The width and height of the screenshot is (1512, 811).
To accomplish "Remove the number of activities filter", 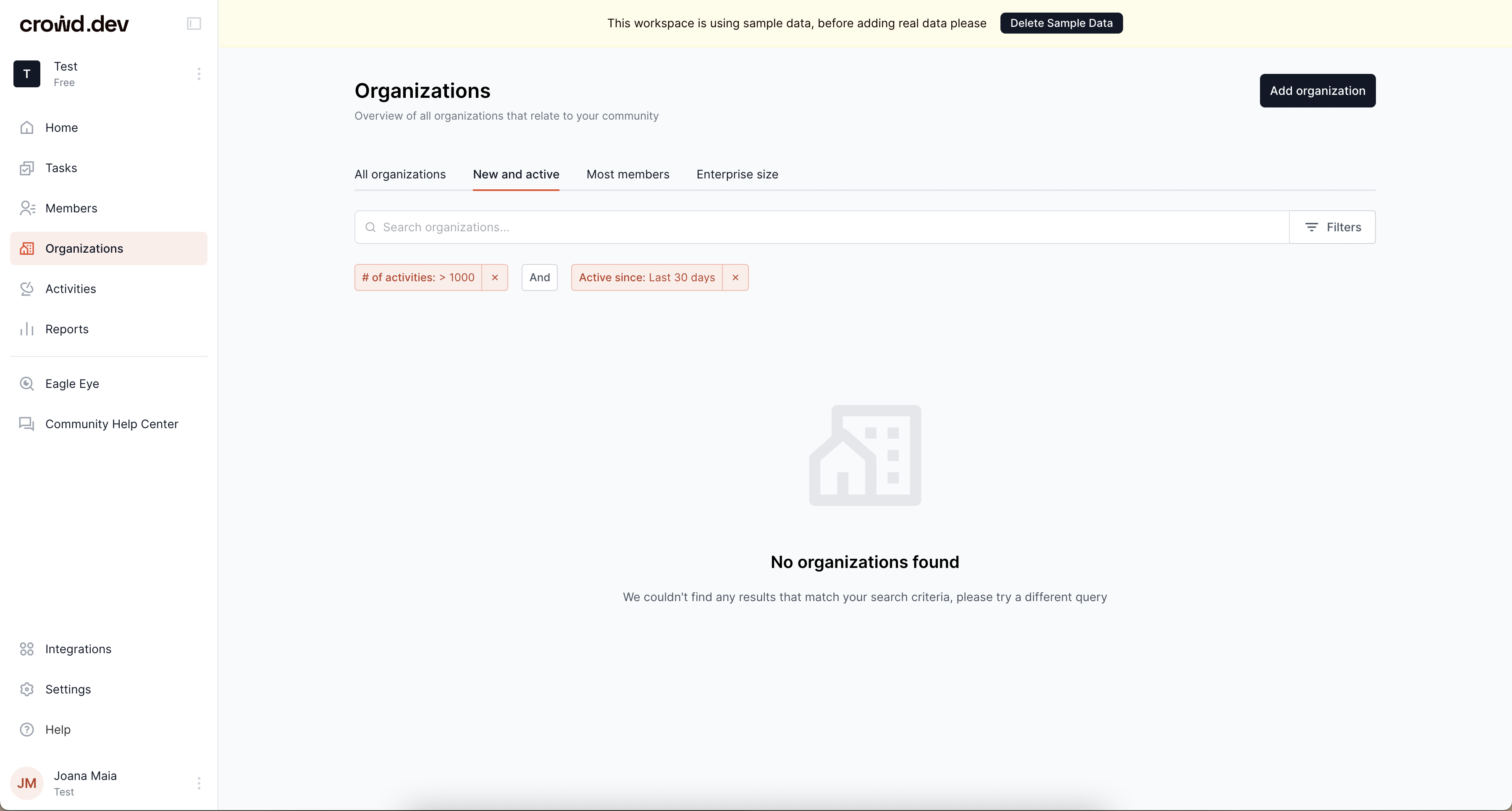I will coord(495,277).
